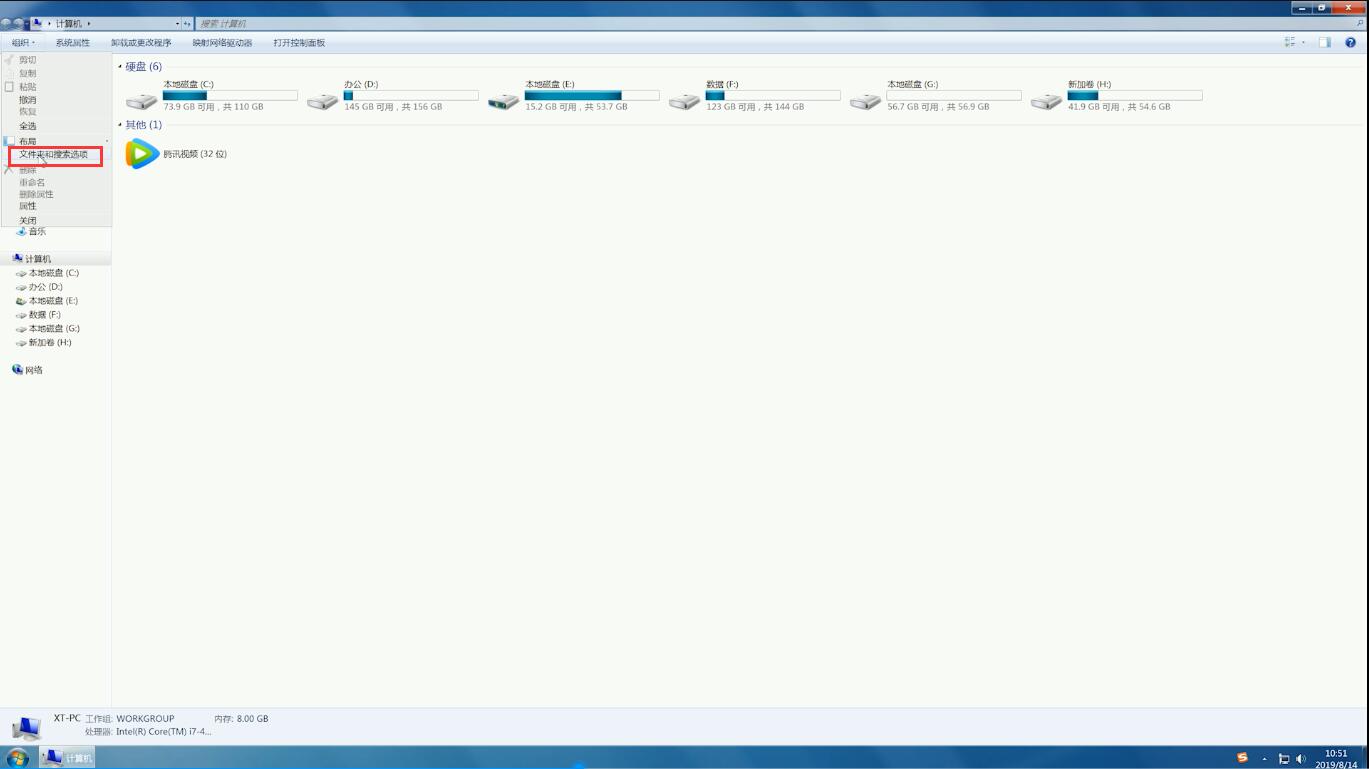Collapse the 硬盘 (6) group
This screenshot has width=1369, height=769.
[x=120, y=67]
